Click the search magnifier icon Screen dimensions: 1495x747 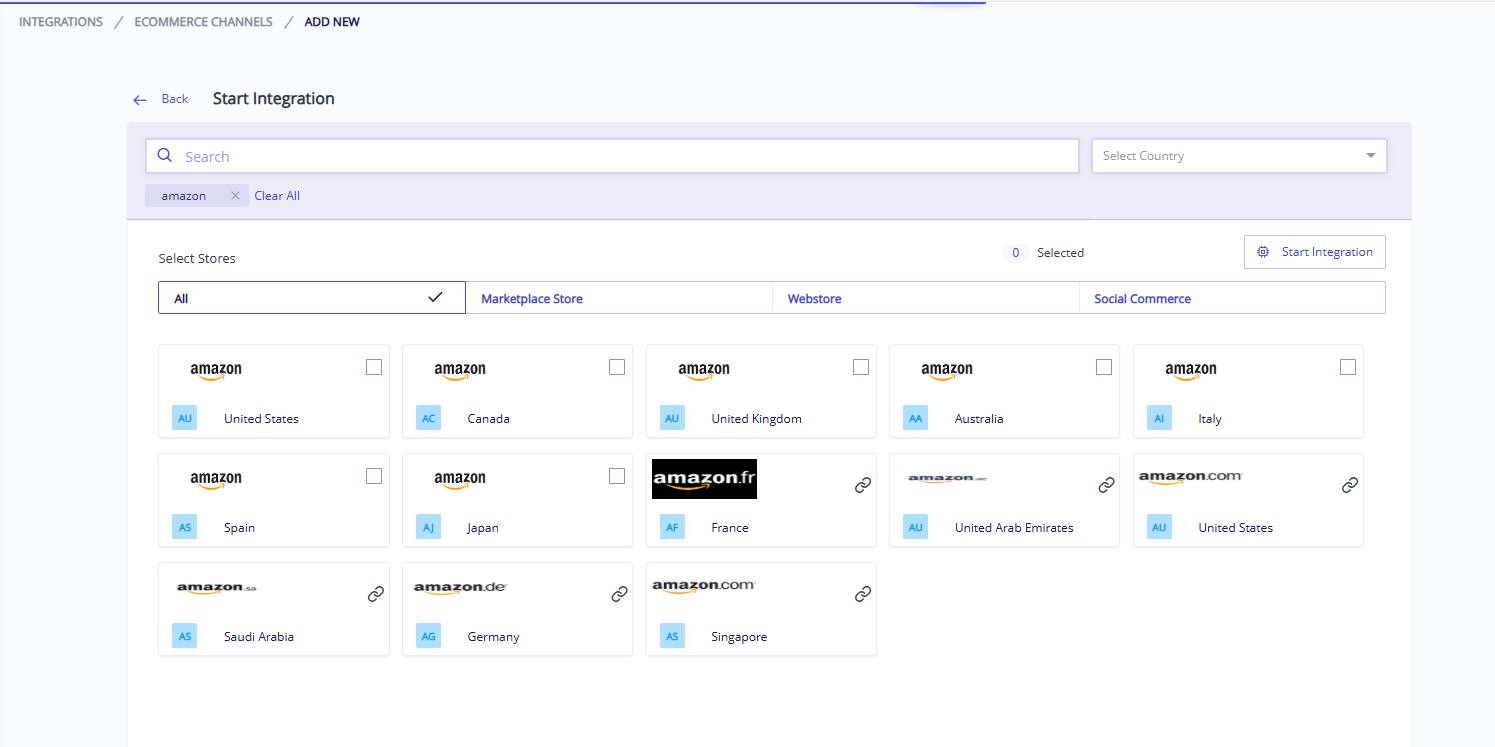(165, 156)
